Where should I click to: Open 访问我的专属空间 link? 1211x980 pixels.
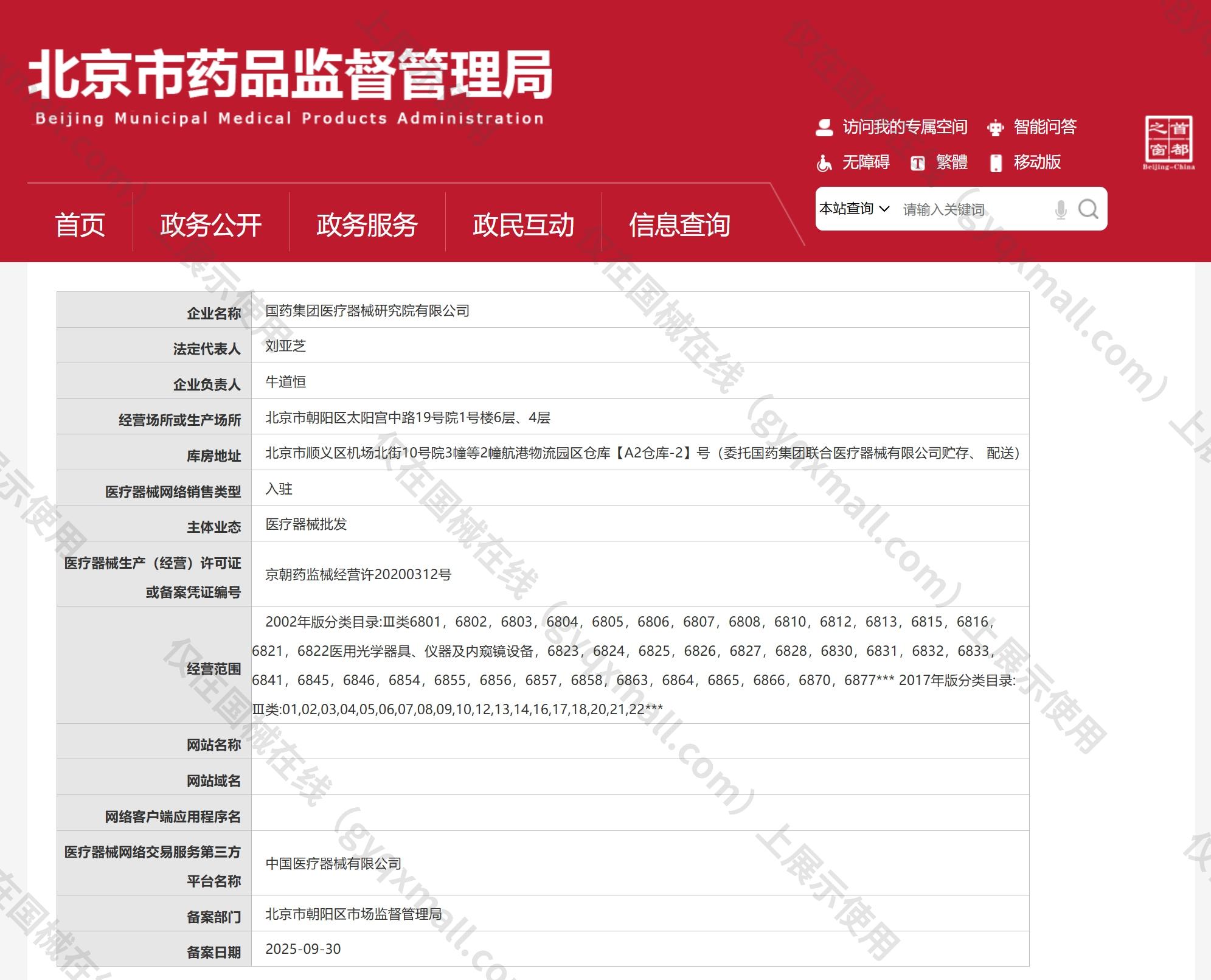click(904, 127)
